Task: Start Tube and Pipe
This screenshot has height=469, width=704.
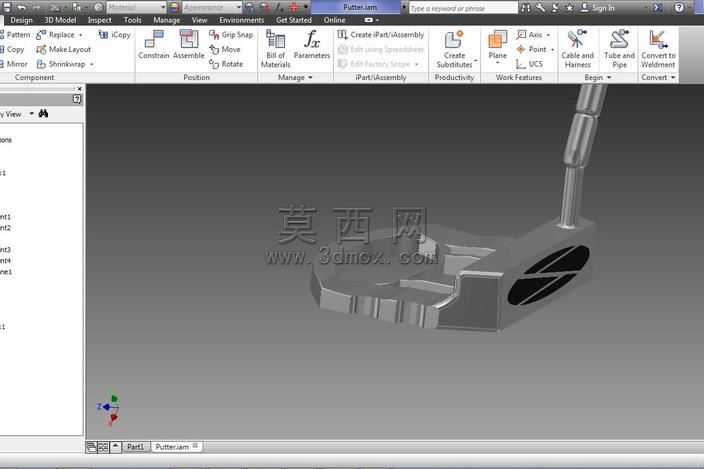Action: click(x=620, y=48)
